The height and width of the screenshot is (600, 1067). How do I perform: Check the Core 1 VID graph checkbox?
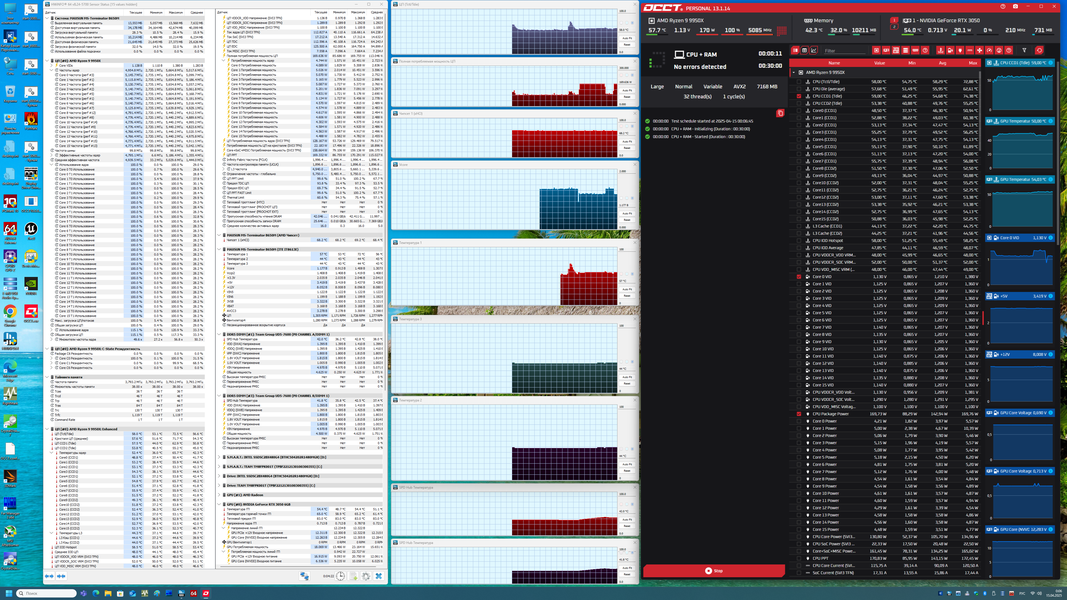point(799,284)
